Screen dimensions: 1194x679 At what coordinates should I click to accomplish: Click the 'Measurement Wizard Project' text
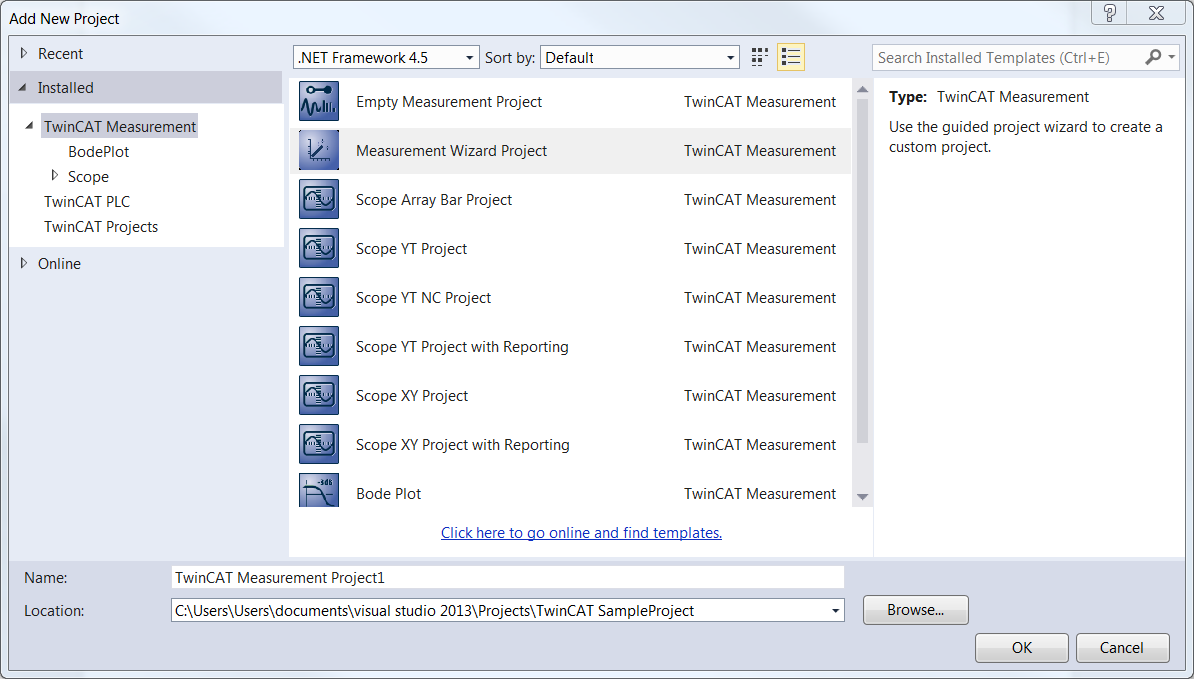click(x=452, y=151)
